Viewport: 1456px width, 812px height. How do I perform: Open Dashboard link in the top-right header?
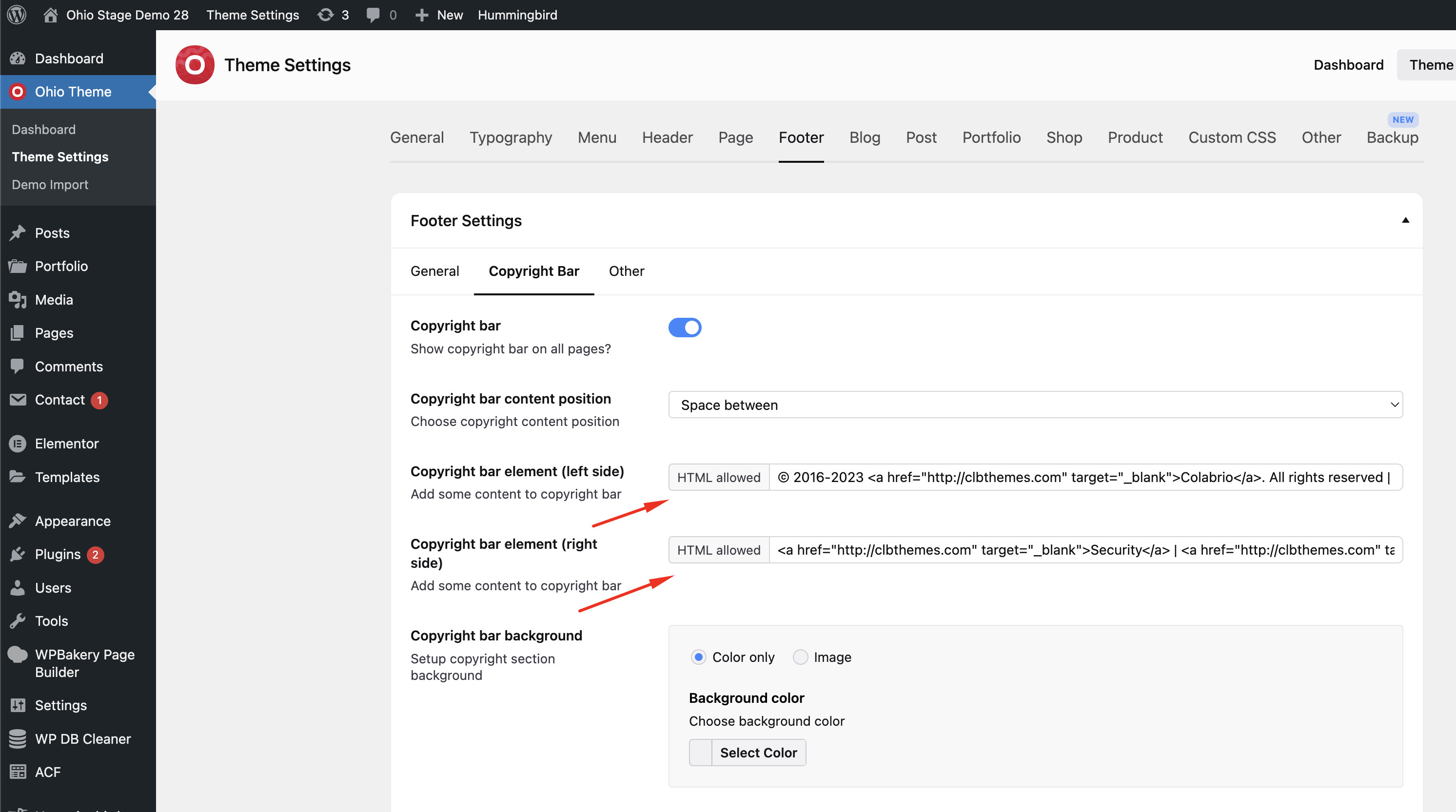pyautogui.click(x=1348, y=65)
